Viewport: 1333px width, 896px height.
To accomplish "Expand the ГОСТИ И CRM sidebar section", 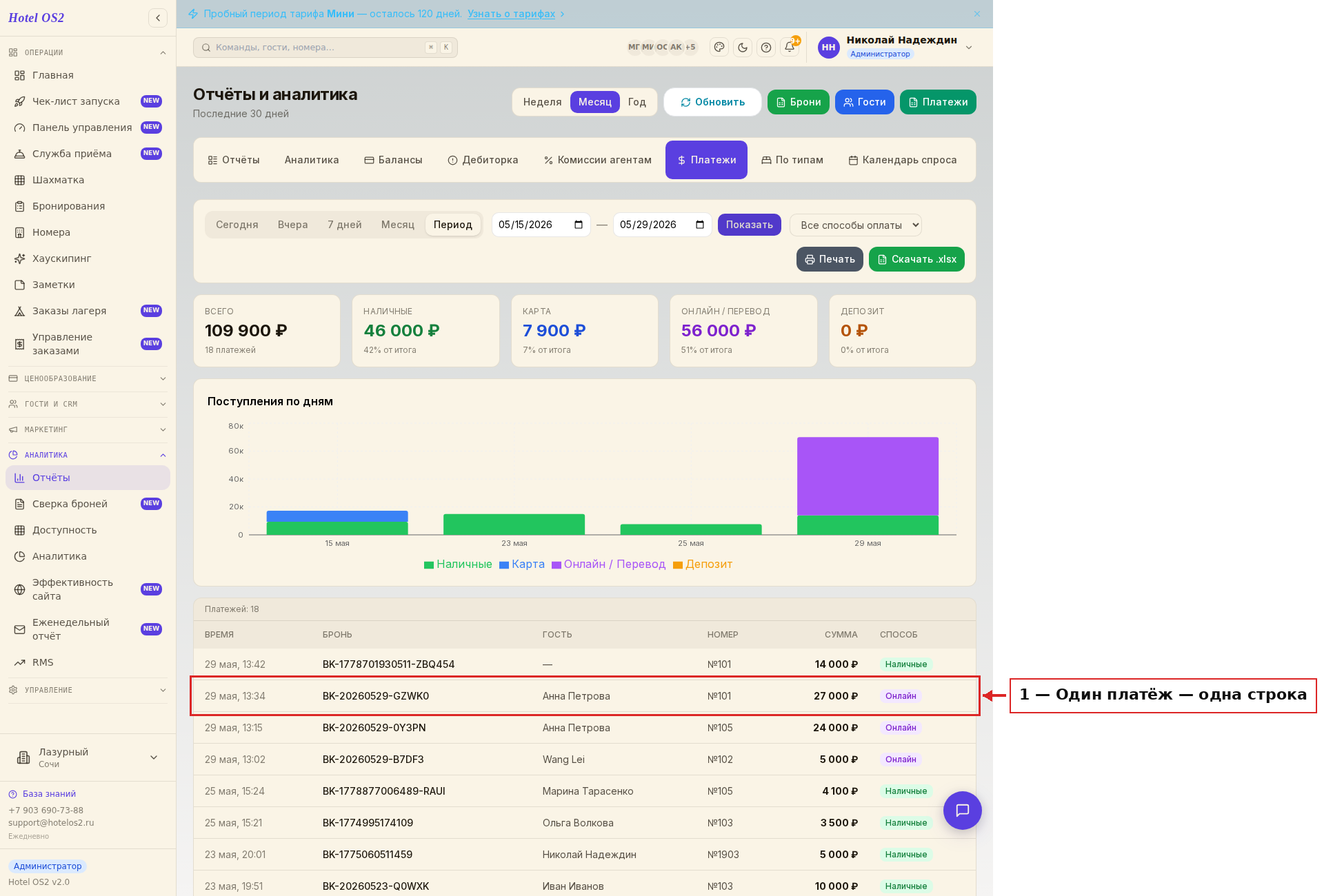I will [x=88, y=404].
